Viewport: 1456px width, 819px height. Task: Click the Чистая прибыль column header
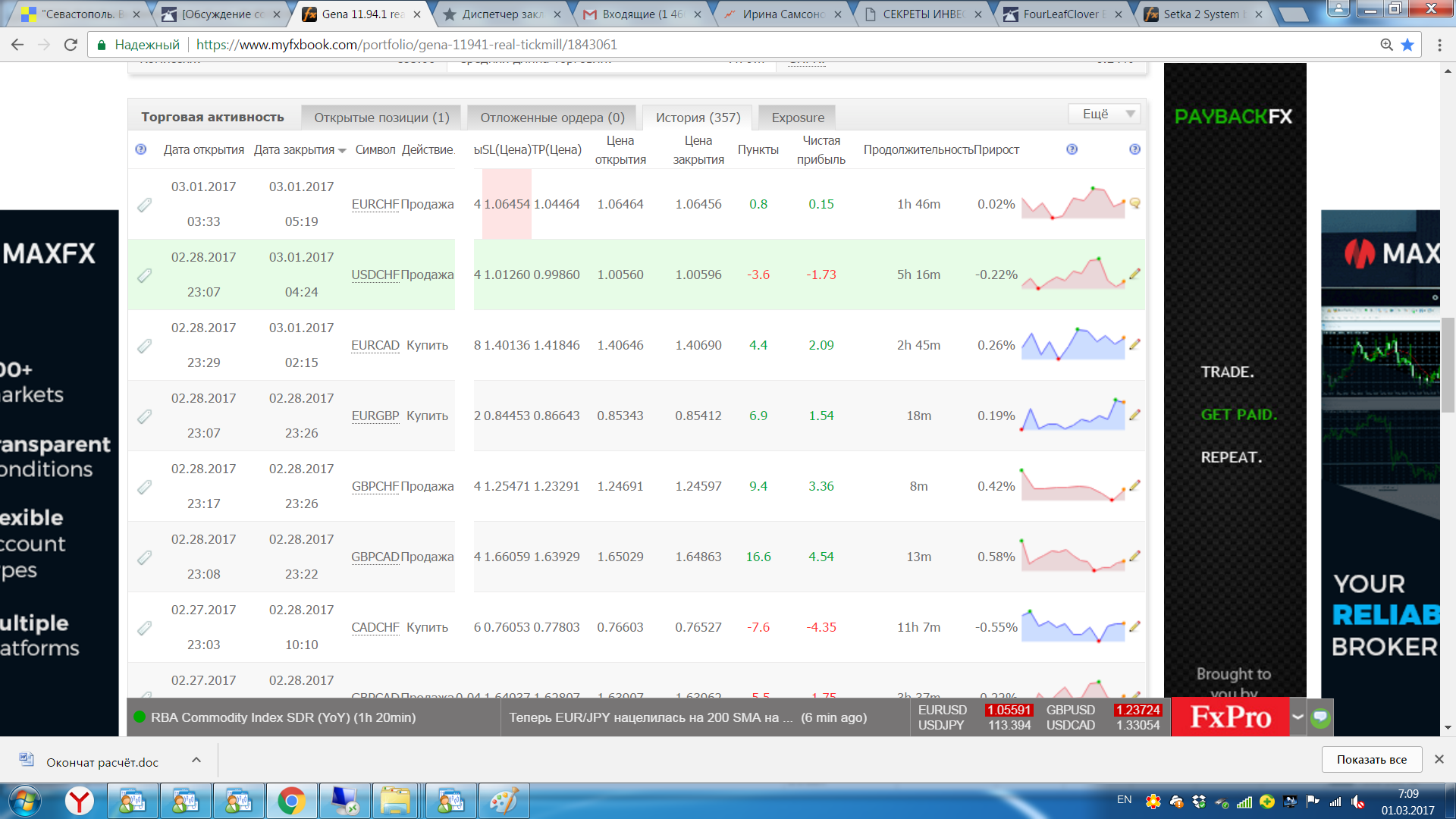click(x=821, y=149)
